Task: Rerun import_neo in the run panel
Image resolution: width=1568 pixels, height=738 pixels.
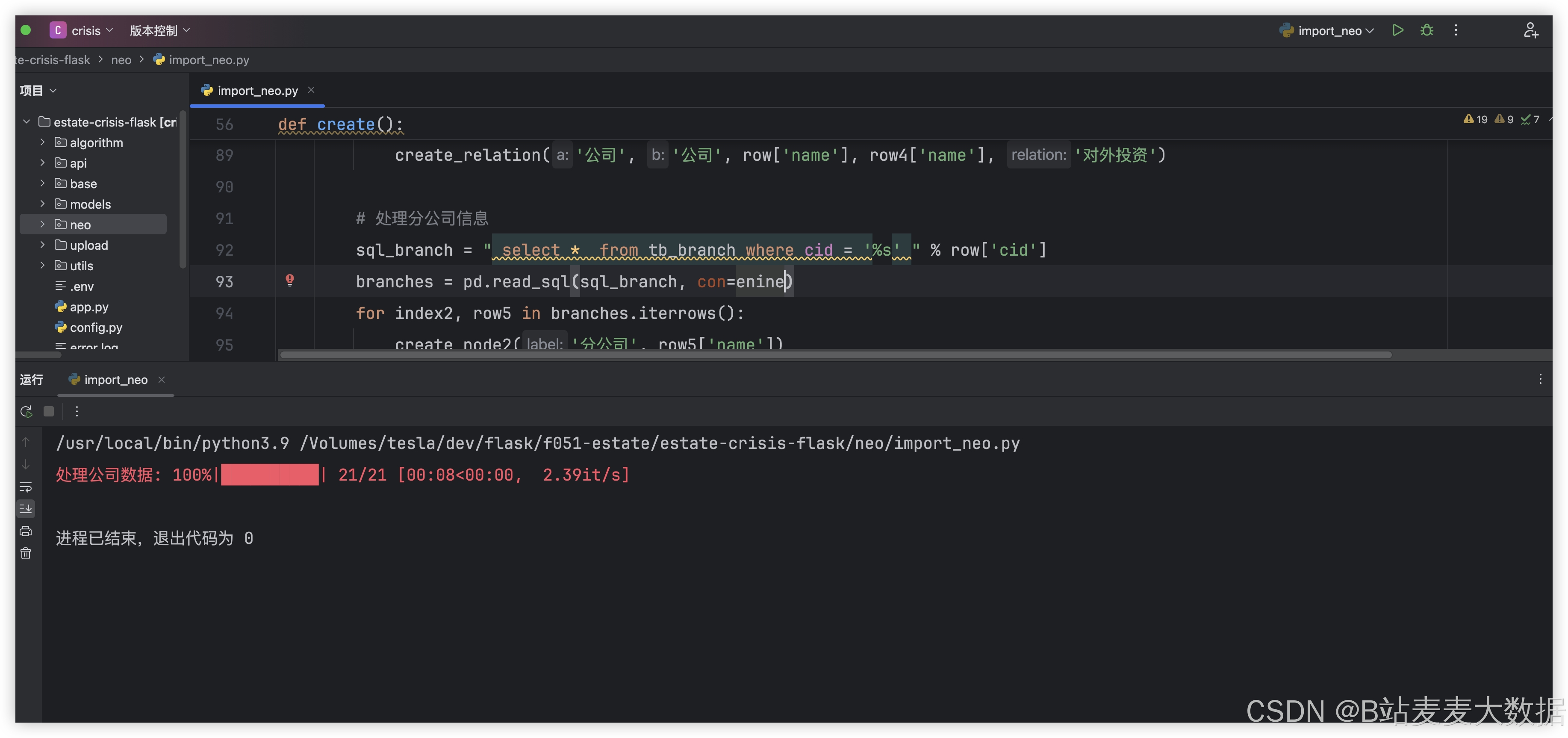Action: tap(26, 412)
